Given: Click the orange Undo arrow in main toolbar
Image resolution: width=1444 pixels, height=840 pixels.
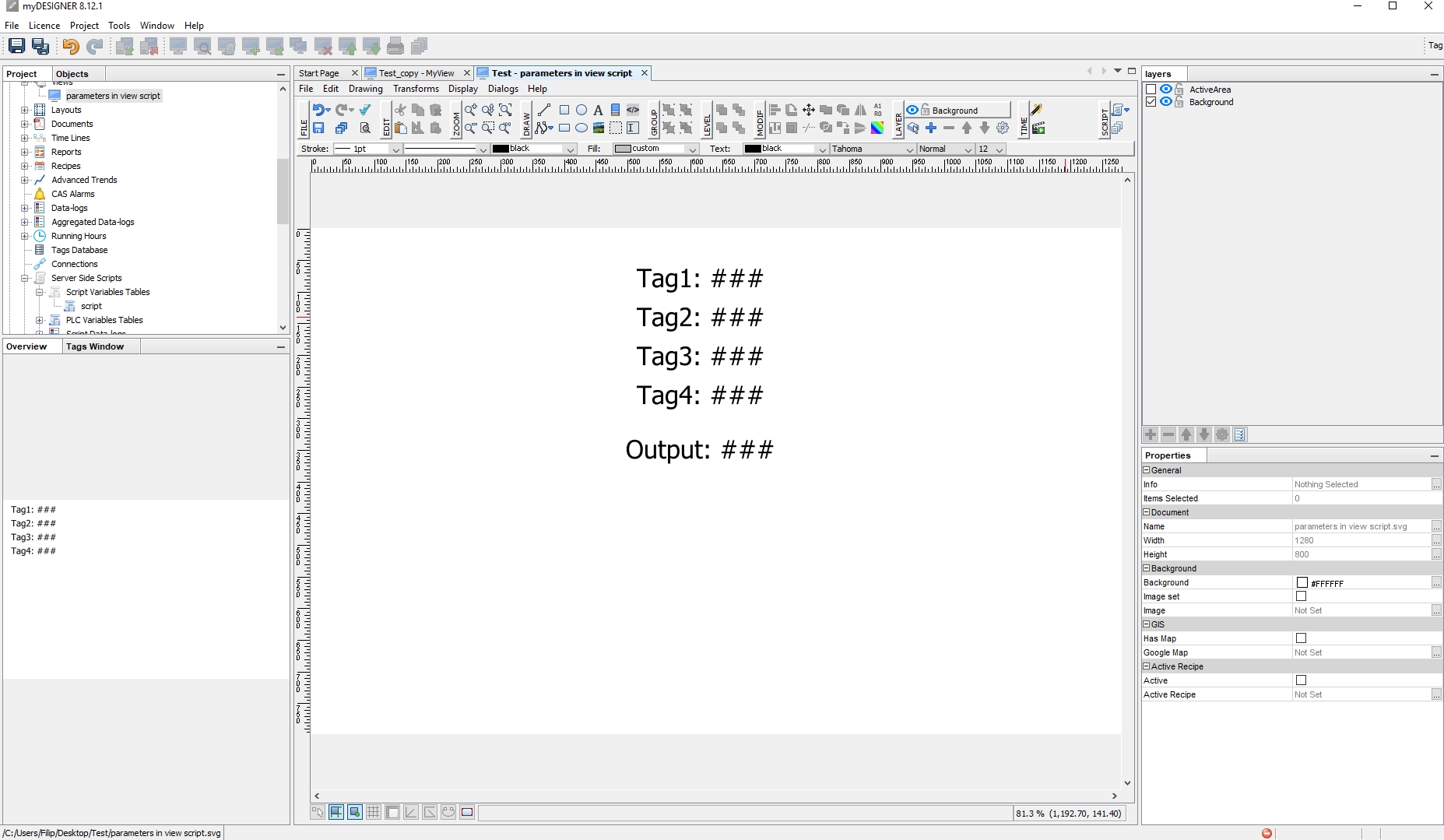Looking at the screenshot, I should tap(70, 46).
